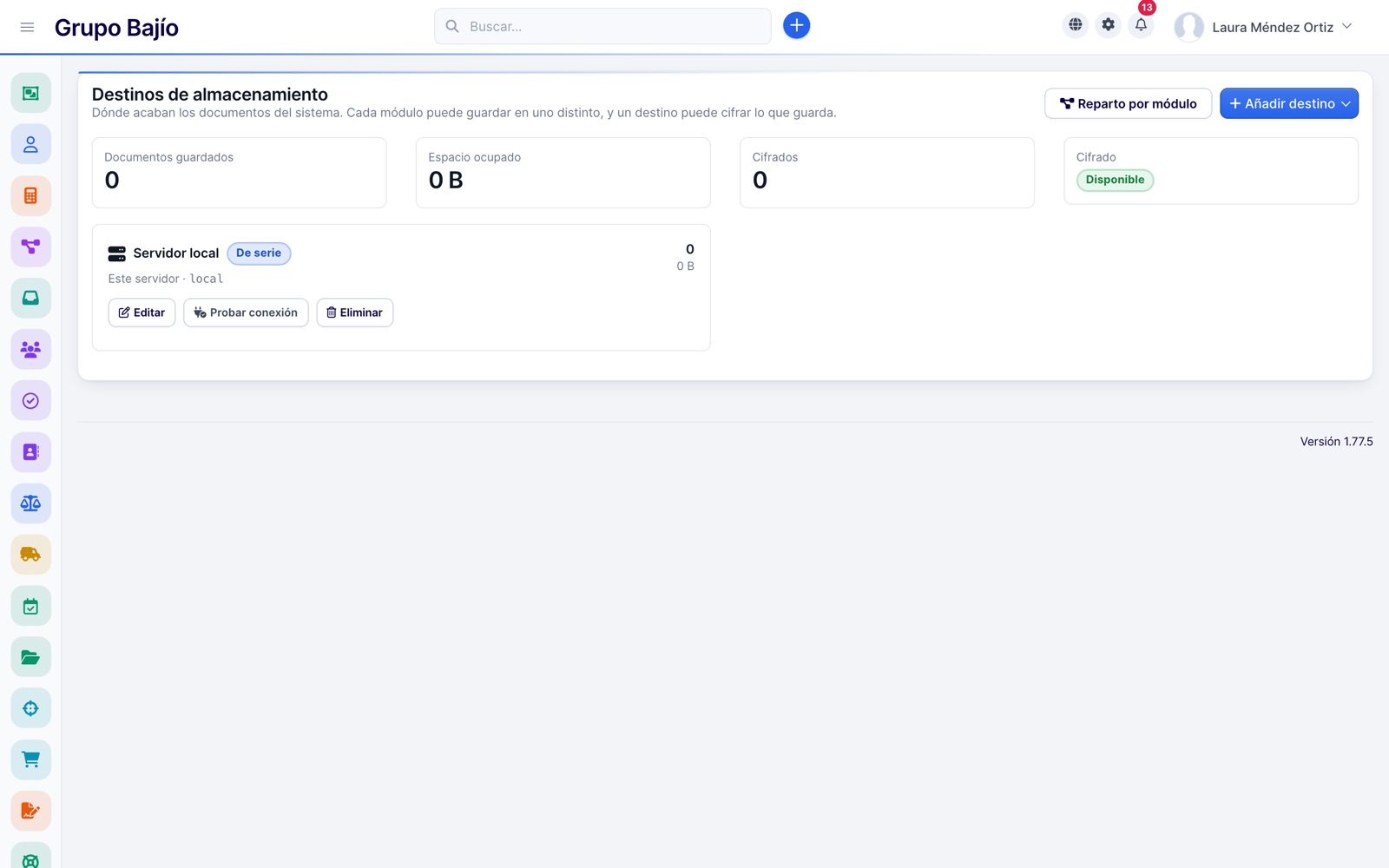The height and width of the screenshot is (868, 1389).
Task: Open the single-user sidebar icon
Action: [x=30, y=144]
